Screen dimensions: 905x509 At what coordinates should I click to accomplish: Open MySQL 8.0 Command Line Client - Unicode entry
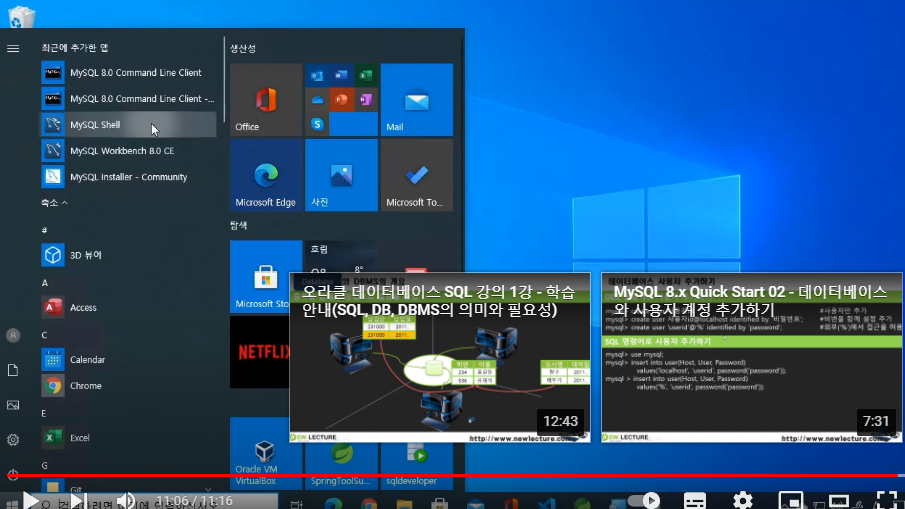coord(128,99)
